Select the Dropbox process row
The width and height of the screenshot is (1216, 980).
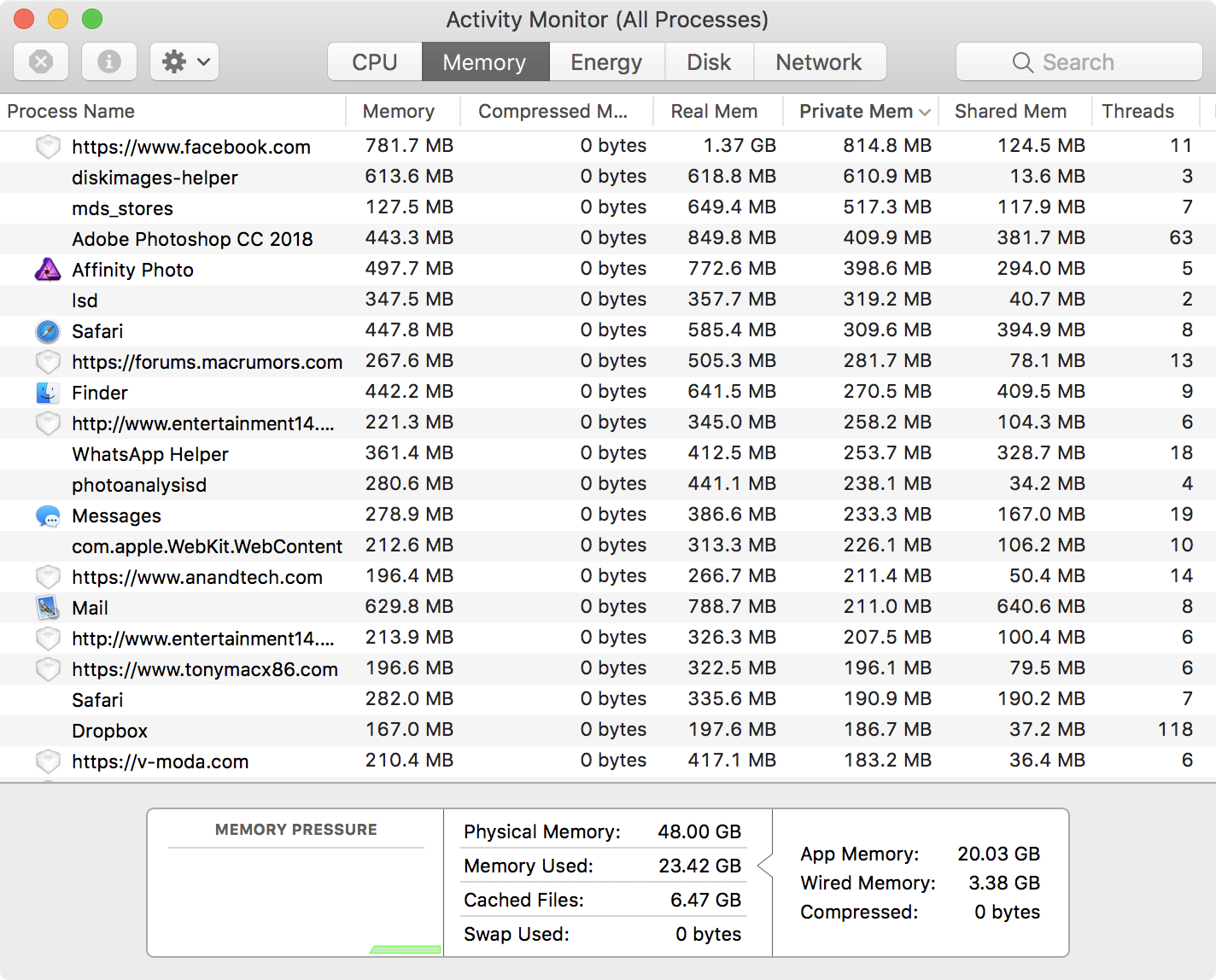(608, 731)
